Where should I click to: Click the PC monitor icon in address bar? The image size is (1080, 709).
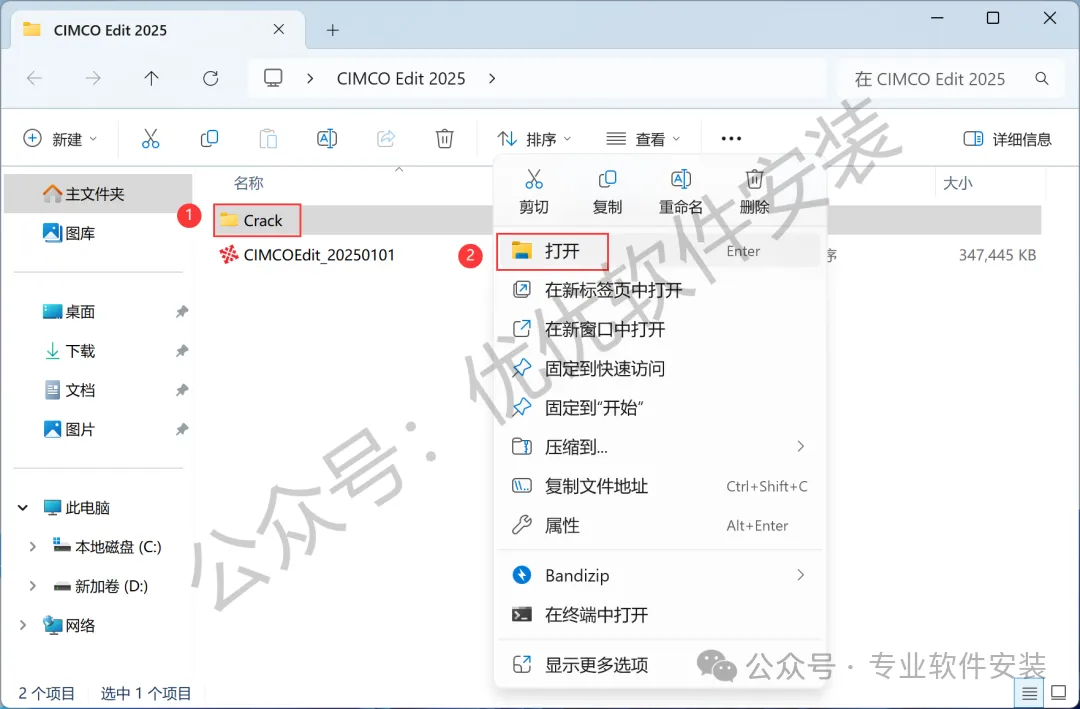click(x=273, y=78)
